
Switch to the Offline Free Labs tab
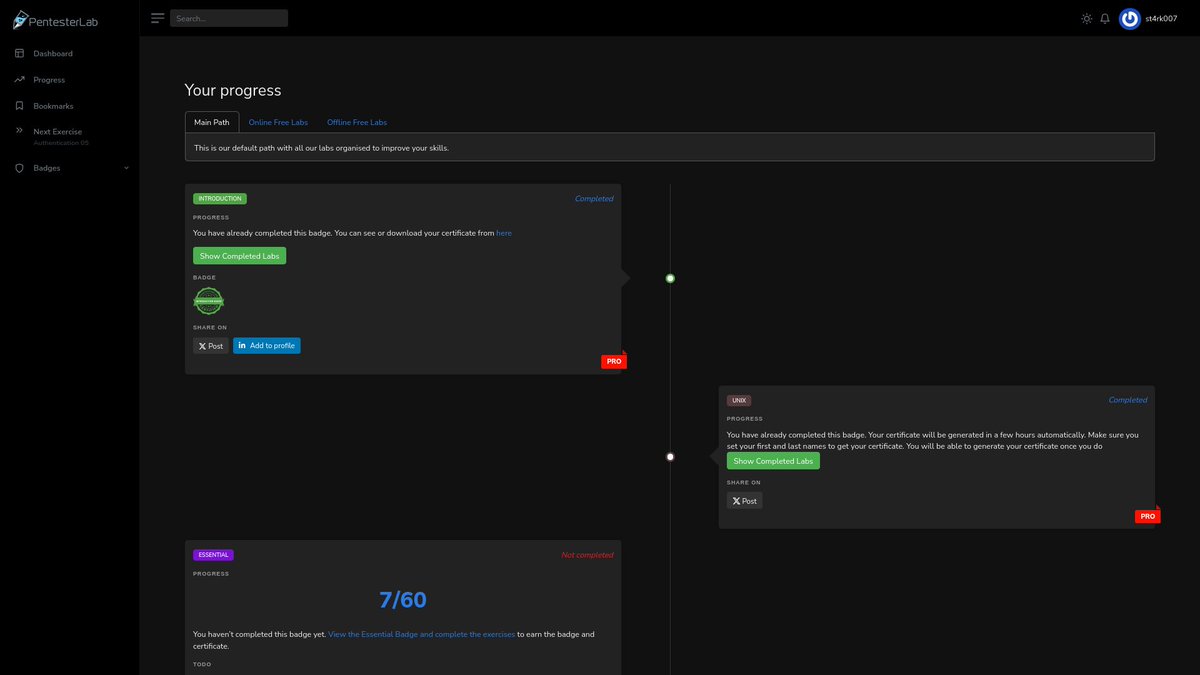pyautogui.click(x=357, y=122)
